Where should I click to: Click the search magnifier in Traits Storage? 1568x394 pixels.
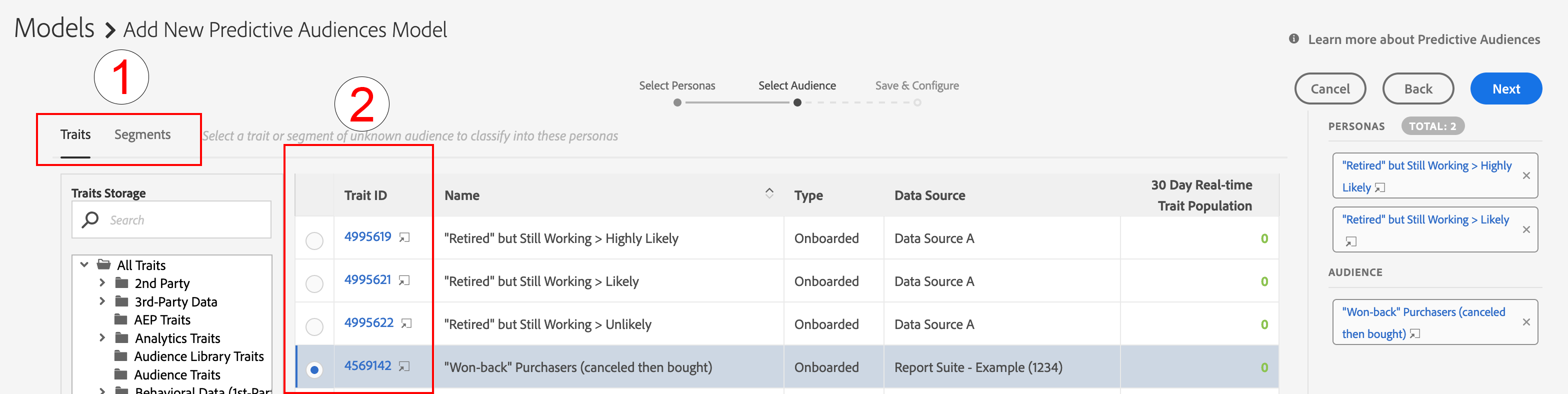pos(90,220)
